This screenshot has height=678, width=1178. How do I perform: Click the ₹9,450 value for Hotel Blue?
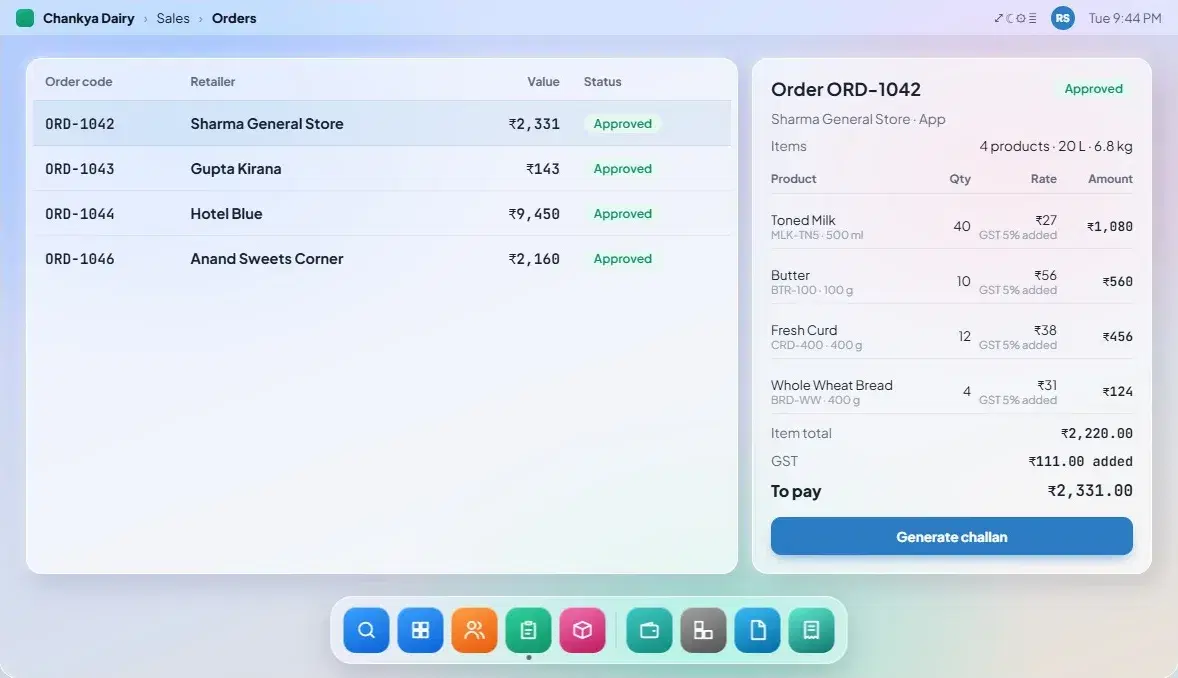point(534,213)
